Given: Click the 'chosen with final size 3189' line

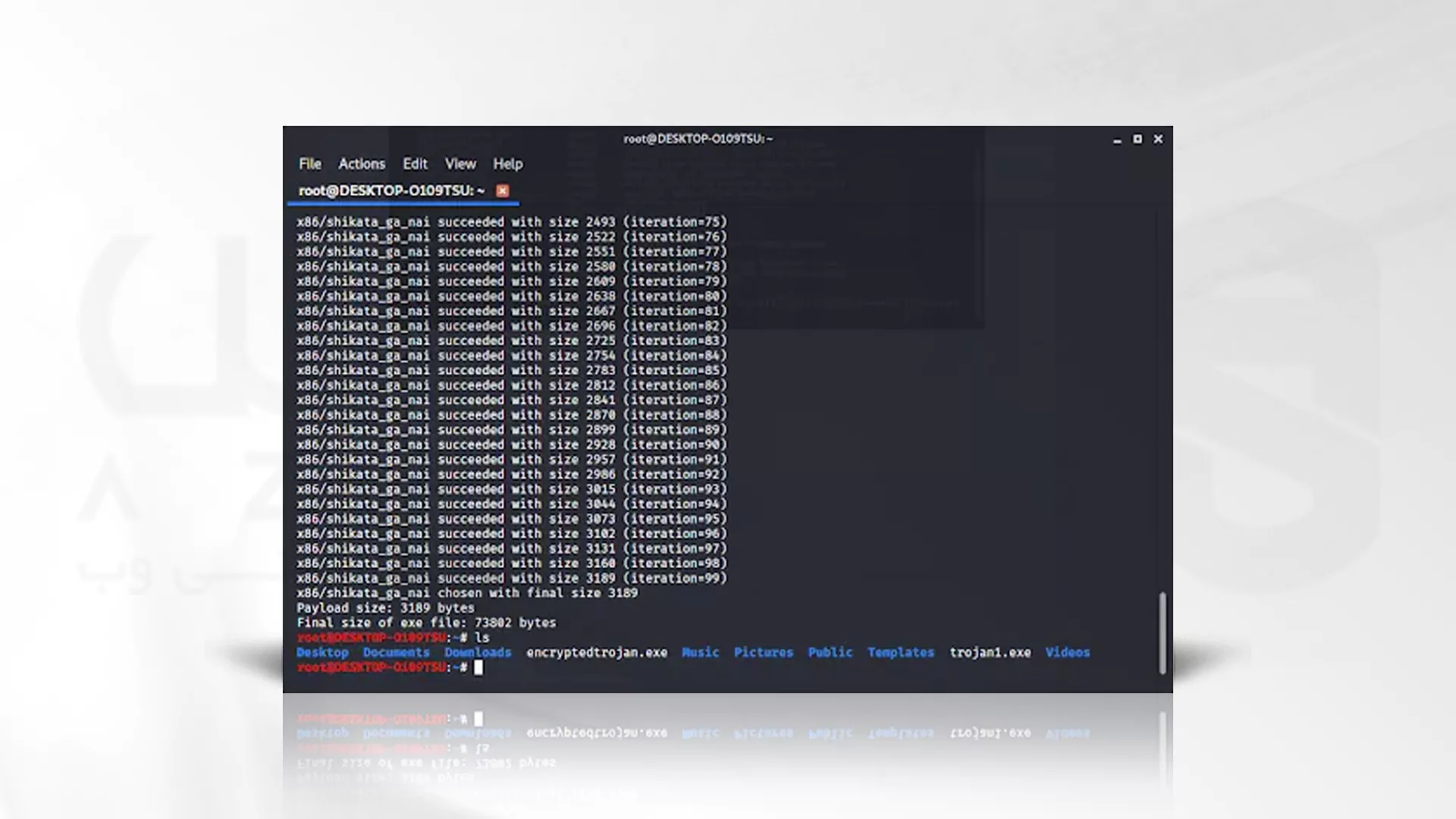Looking at the screenshot, I should 467,593.
